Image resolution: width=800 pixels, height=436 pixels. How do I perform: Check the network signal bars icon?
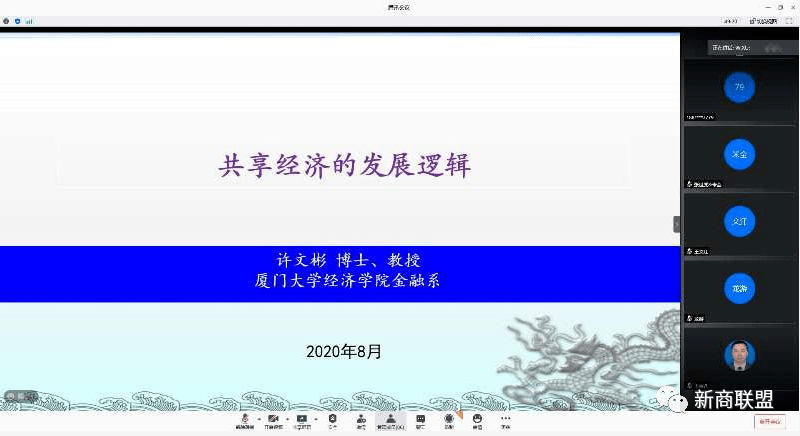pos(29,21)
